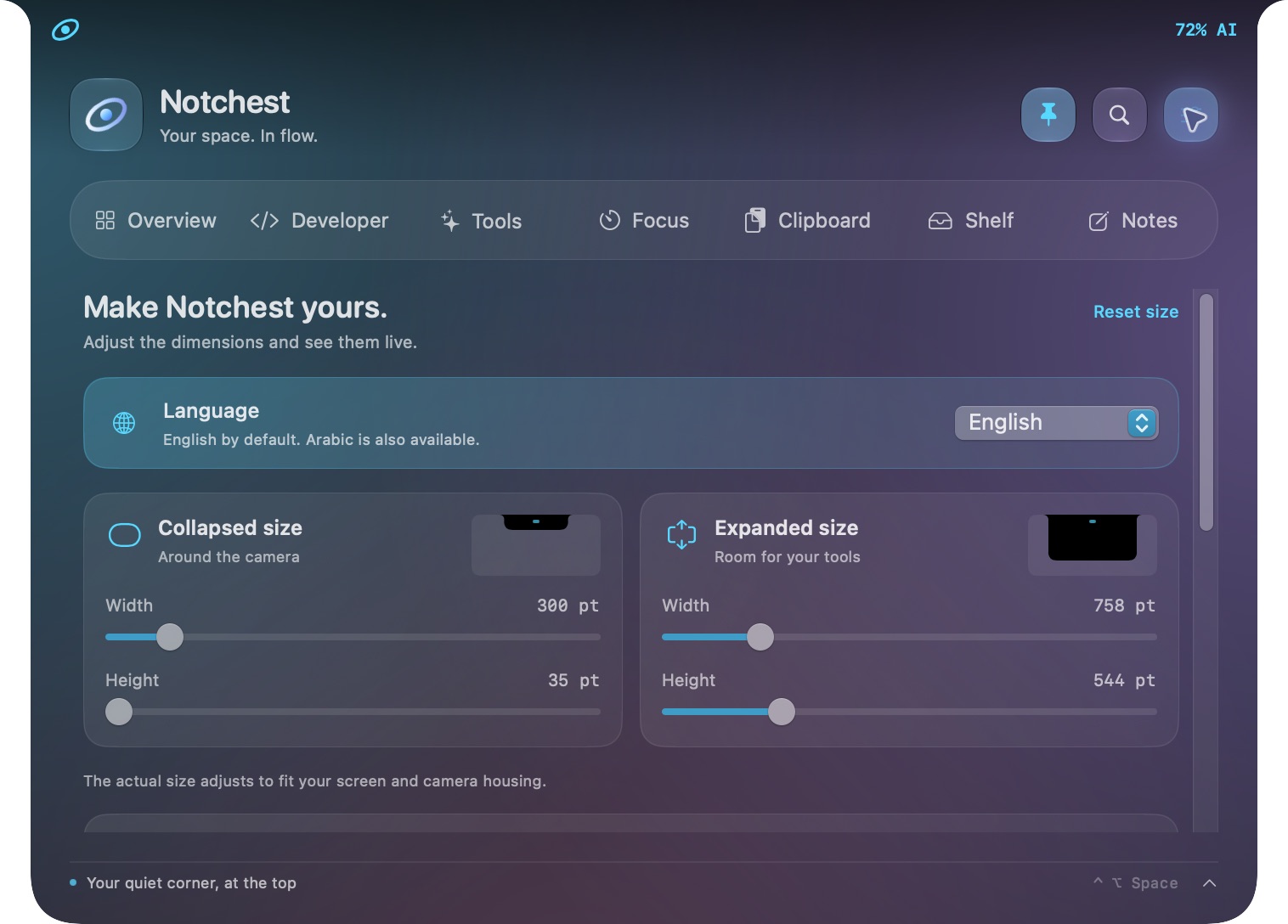Open the Clipboard tab
The image size is (1288, 924).
click(807, 221)
